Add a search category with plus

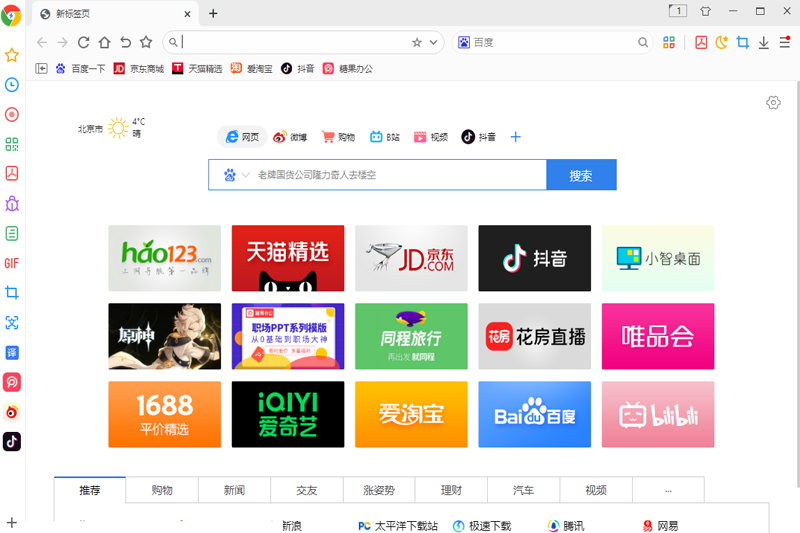click(516, 137)
